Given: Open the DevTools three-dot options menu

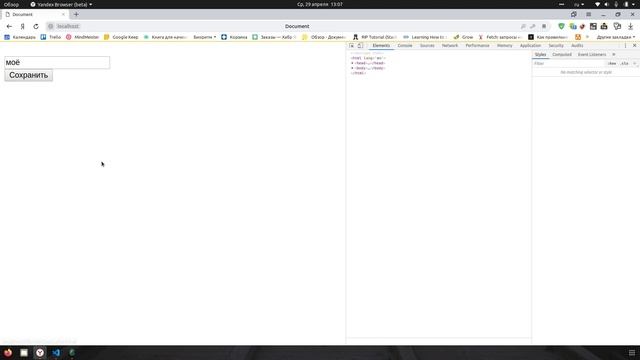Looking at the screenshot, I should 625,46.
